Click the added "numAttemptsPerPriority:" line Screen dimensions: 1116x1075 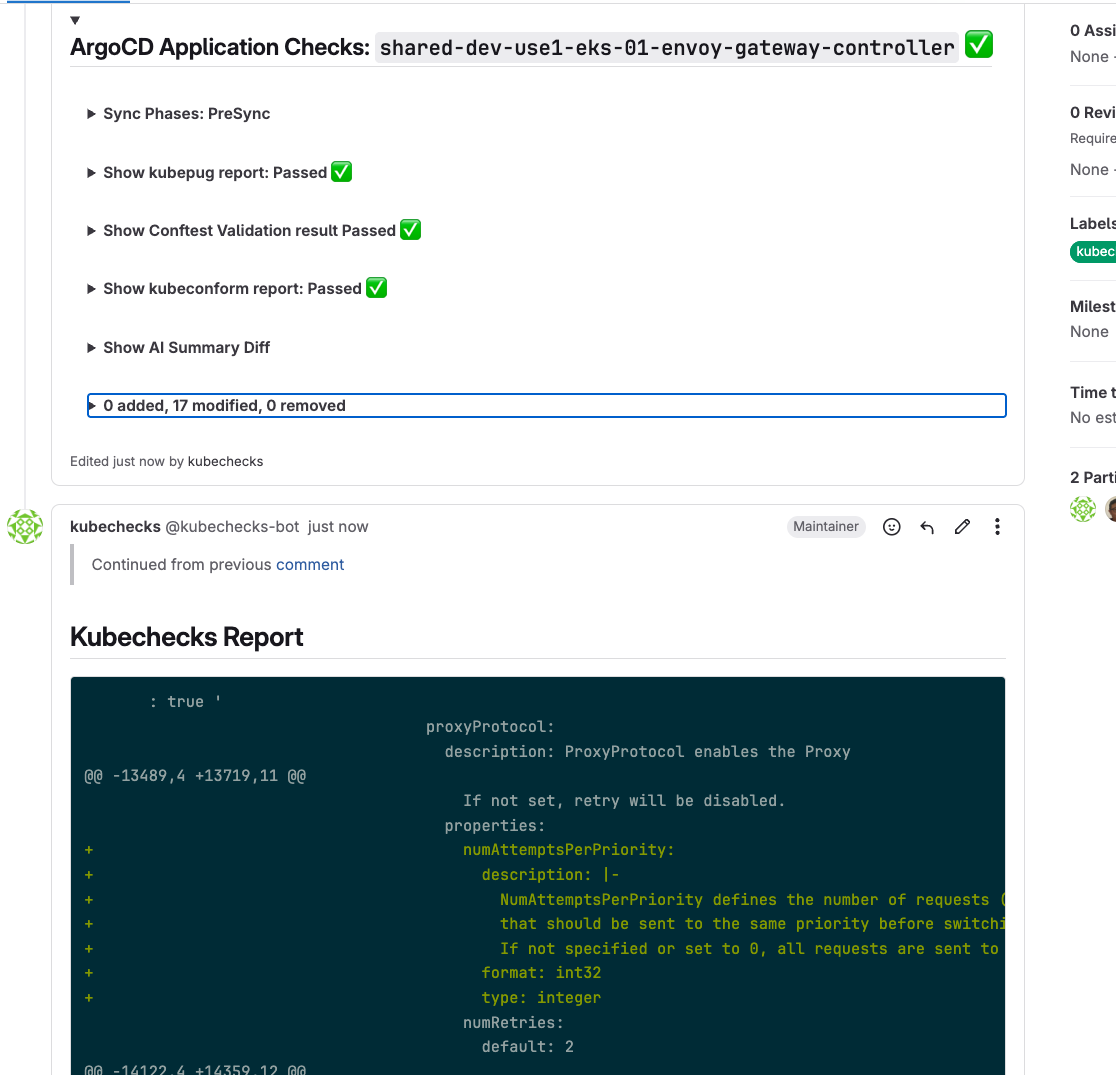568,850
